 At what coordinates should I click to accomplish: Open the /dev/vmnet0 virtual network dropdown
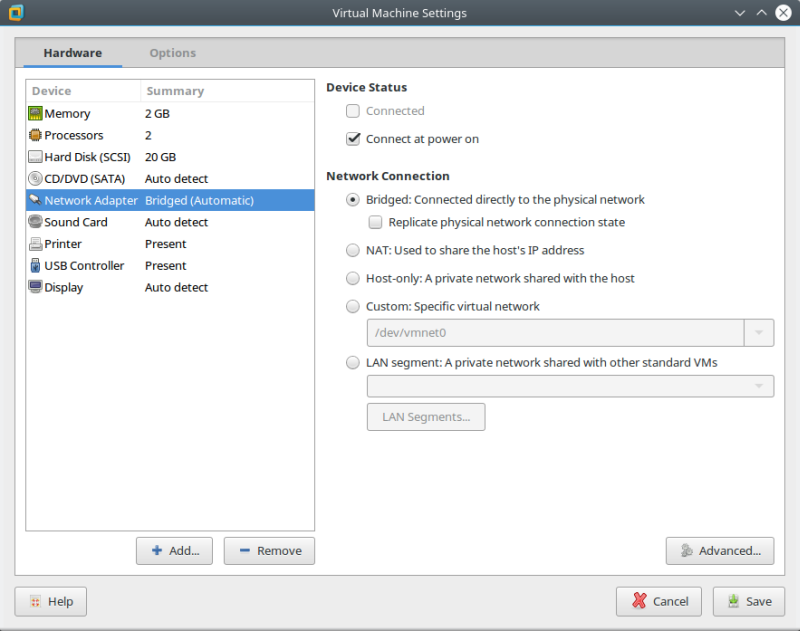758,332
